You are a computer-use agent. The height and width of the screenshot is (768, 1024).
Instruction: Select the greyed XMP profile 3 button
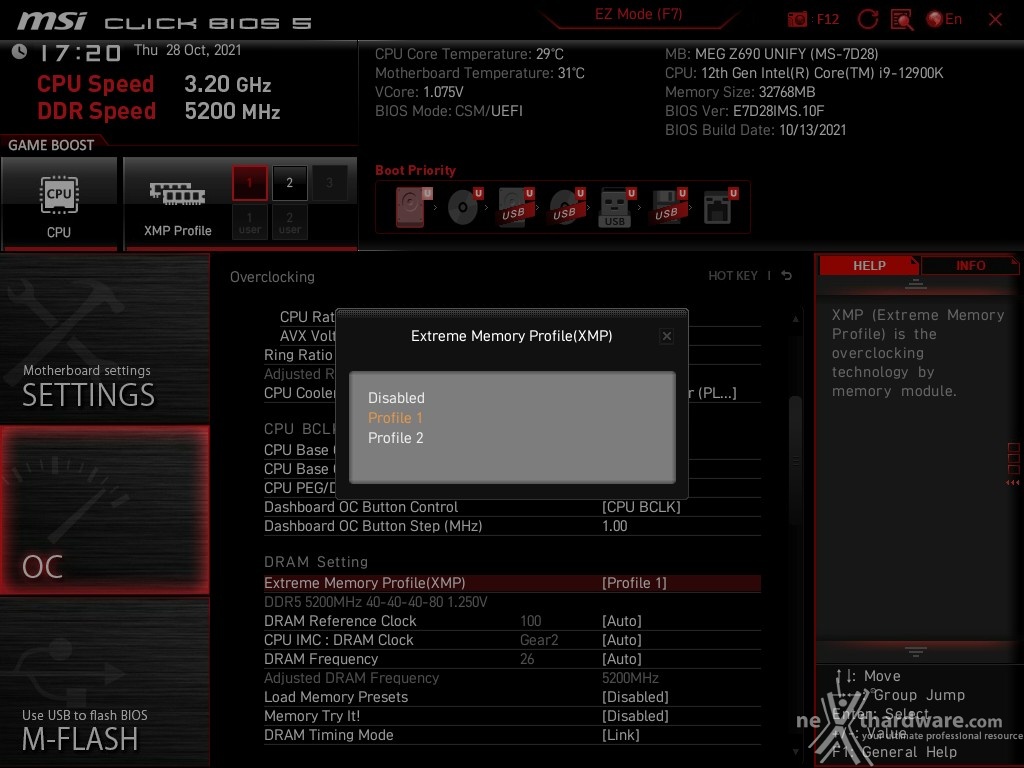[329, 183]
